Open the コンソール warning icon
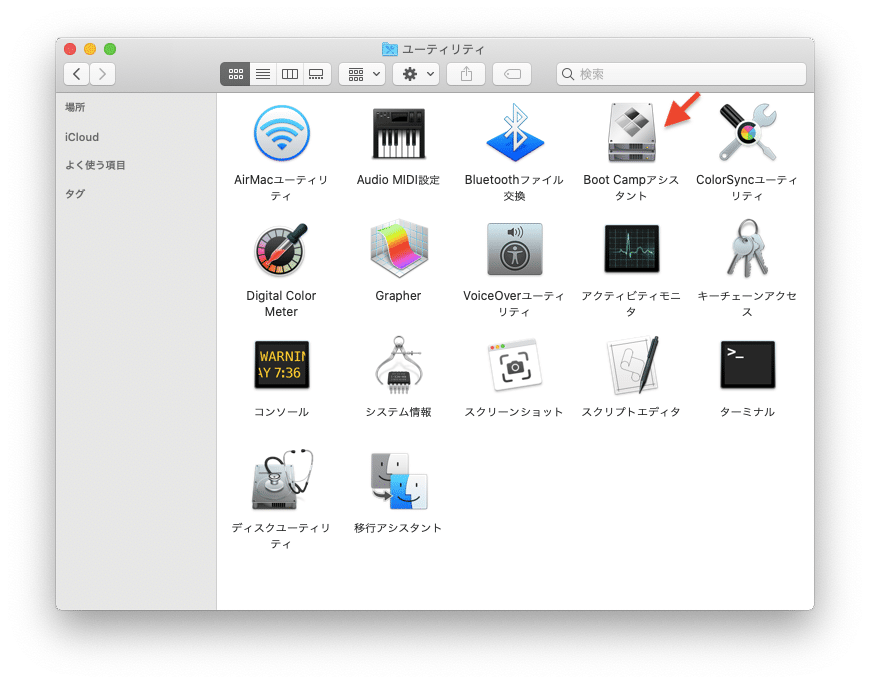The image size is (870, 684). point(281,364)
